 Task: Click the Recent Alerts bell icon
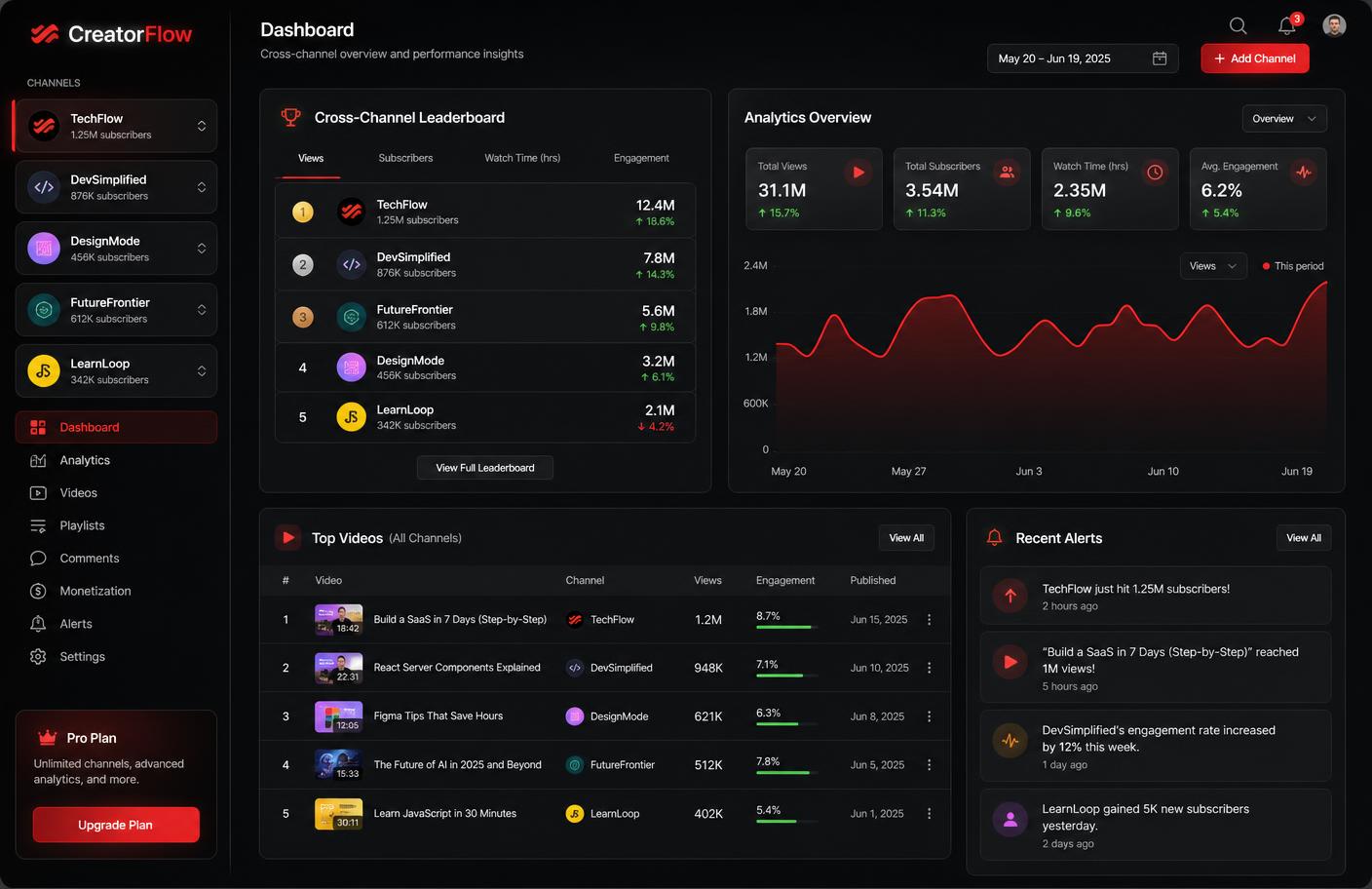coord(994,538)
